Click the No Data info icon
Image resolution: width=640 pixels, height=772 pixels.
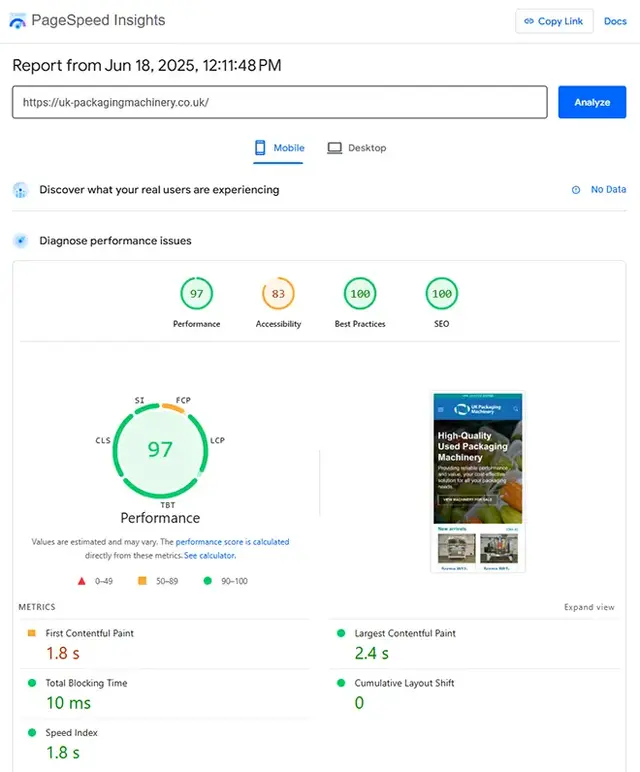tap(576, 190)
